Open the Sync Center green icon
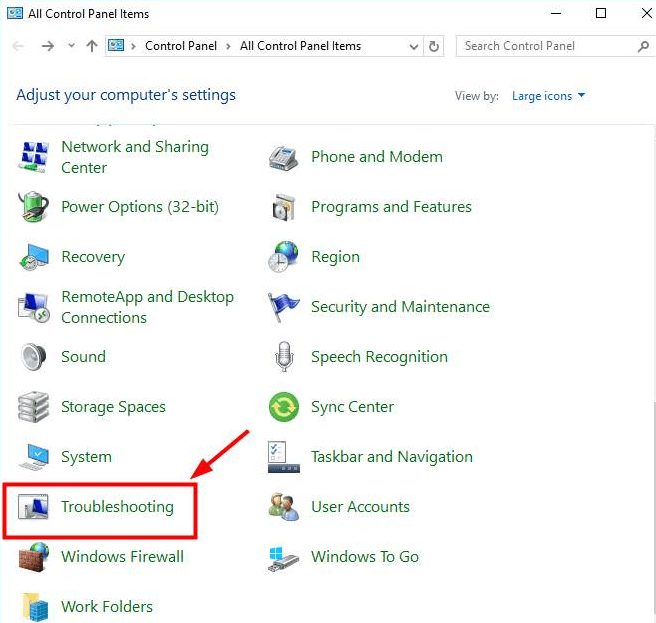The image size is (656, 623). [284, 407]
